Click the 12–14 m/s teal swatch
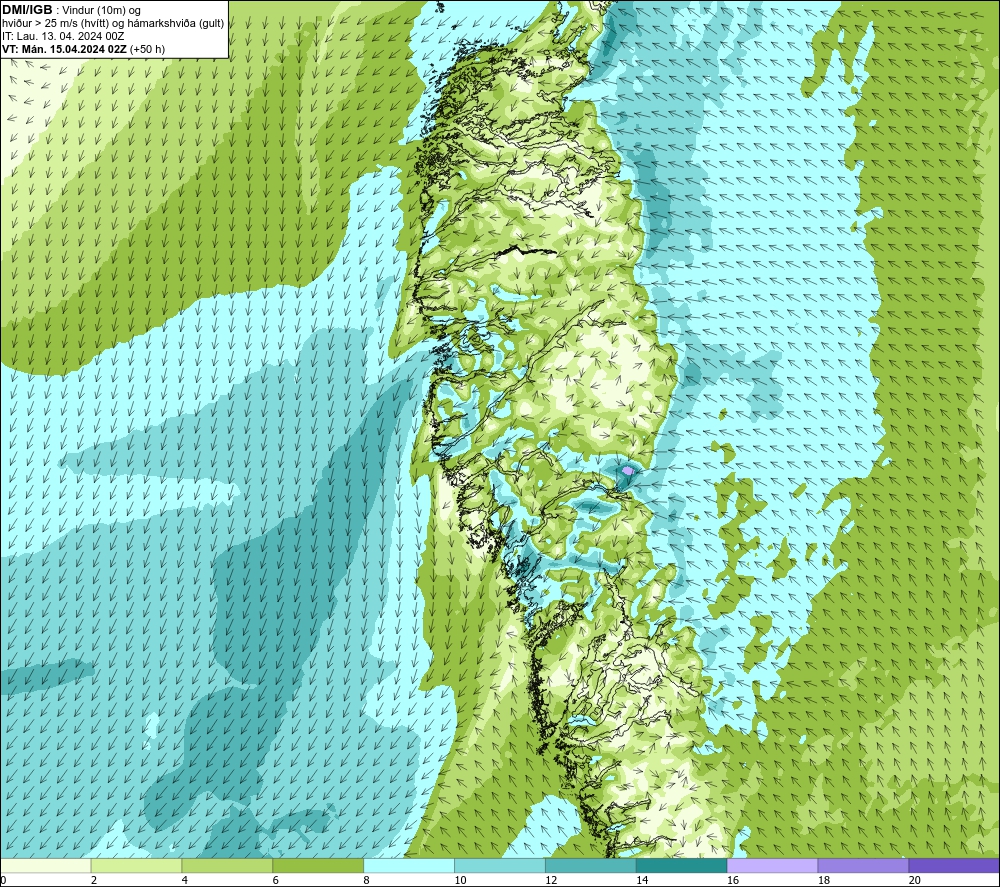Viewport: 1000px width, 887px height. coord(591,865)
